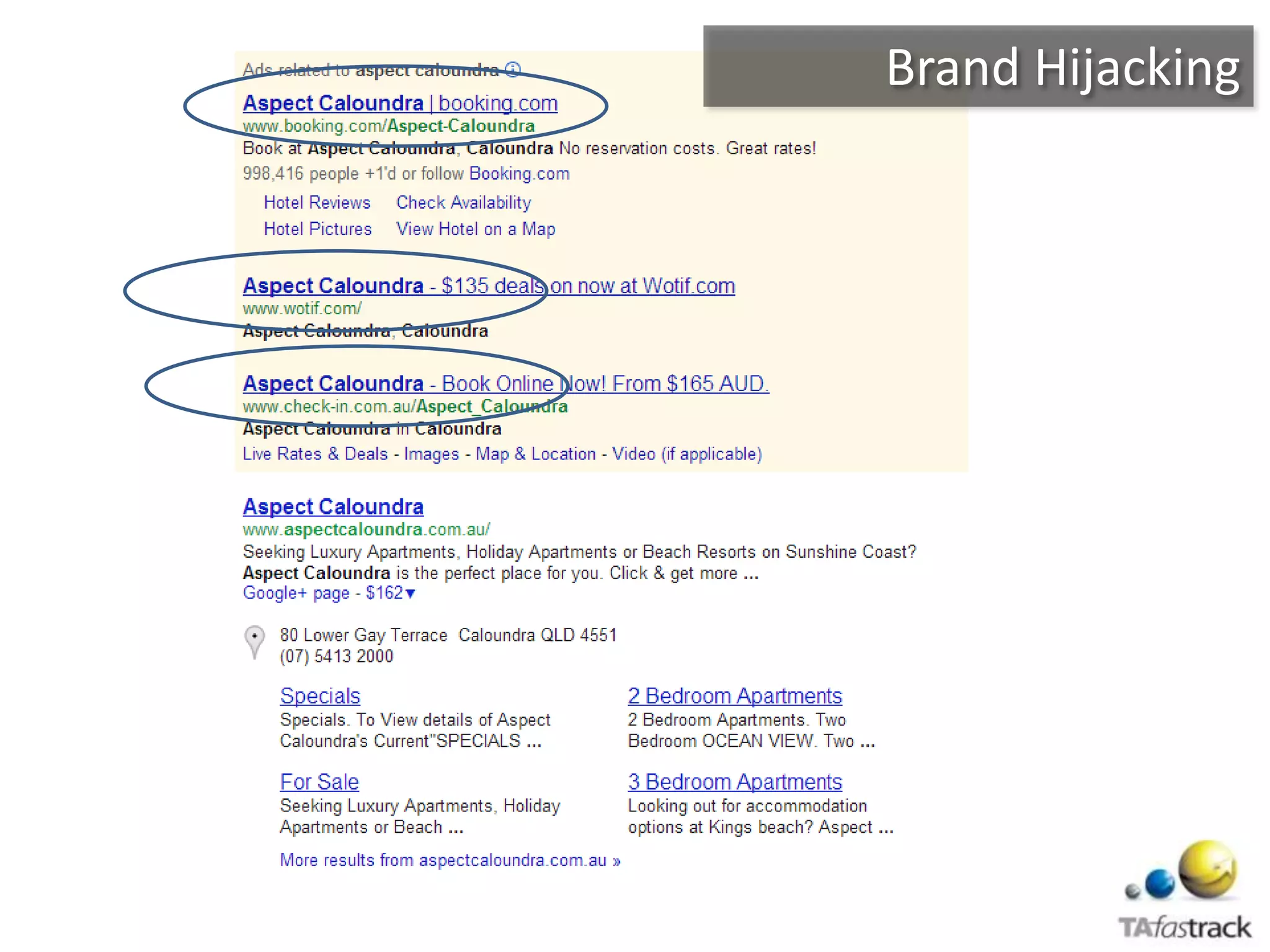The width and height of the screenshot is (1270, 952).
Task: Click the www.aspectcaloundra.com.au/ URL
Action: coord(366,529)
